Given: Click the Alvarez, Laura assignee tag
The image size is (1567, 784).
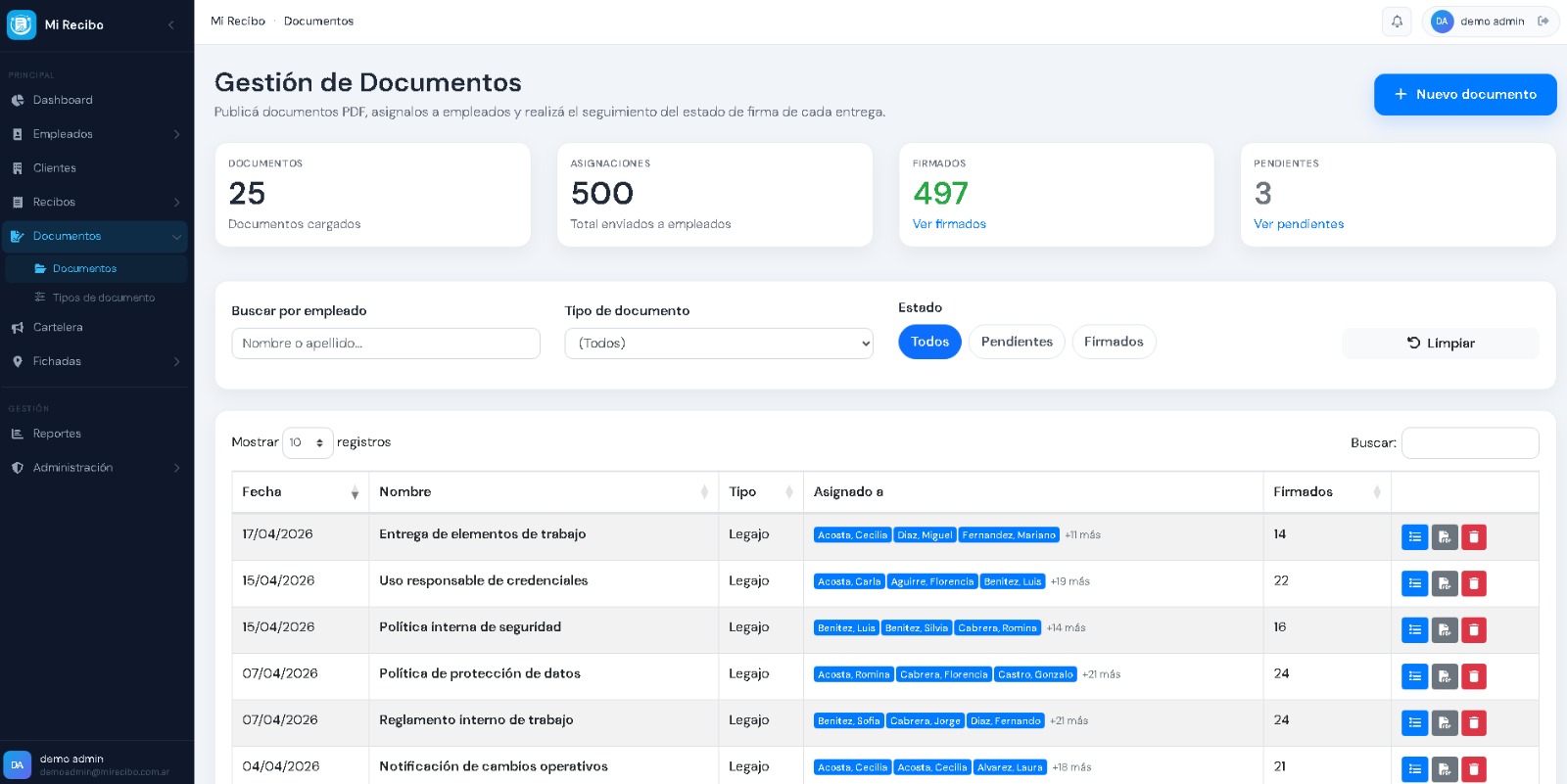Looking at the screenshot, I should [1010, 767].
